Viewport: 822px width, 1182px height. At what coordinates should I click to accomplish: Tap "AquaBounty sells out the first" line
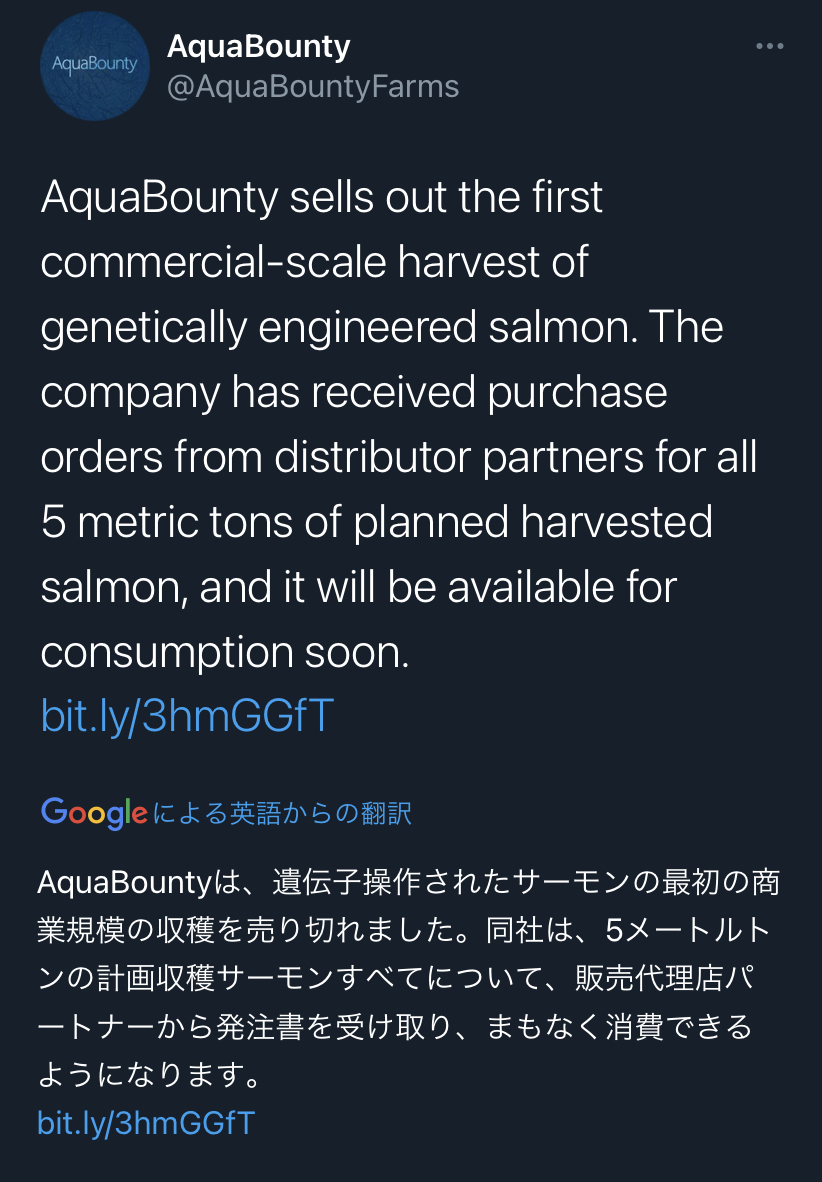coord(322,198)
